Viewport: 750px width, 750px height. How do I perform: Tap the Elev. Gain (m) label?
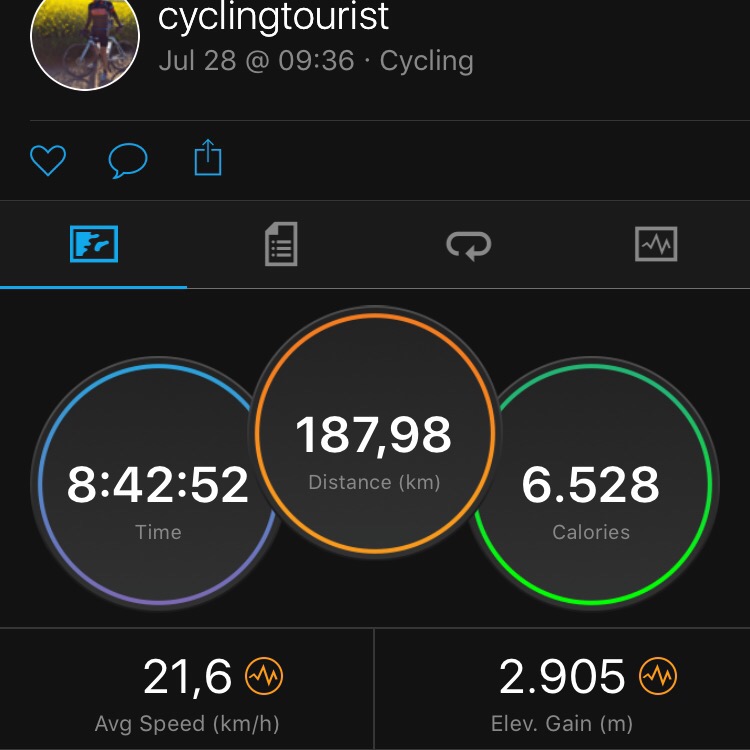[x=561, y=724]
